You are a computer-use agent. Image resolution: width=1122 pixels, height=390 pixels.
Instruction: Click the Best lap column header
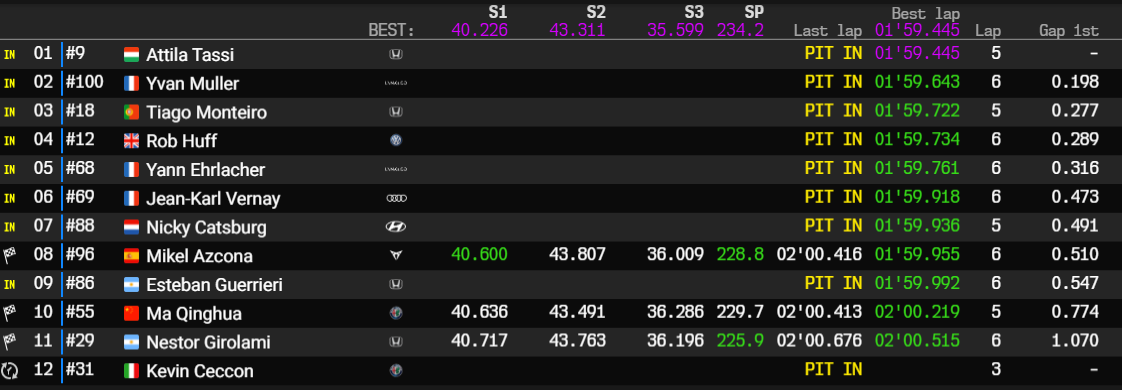point(925,13)
